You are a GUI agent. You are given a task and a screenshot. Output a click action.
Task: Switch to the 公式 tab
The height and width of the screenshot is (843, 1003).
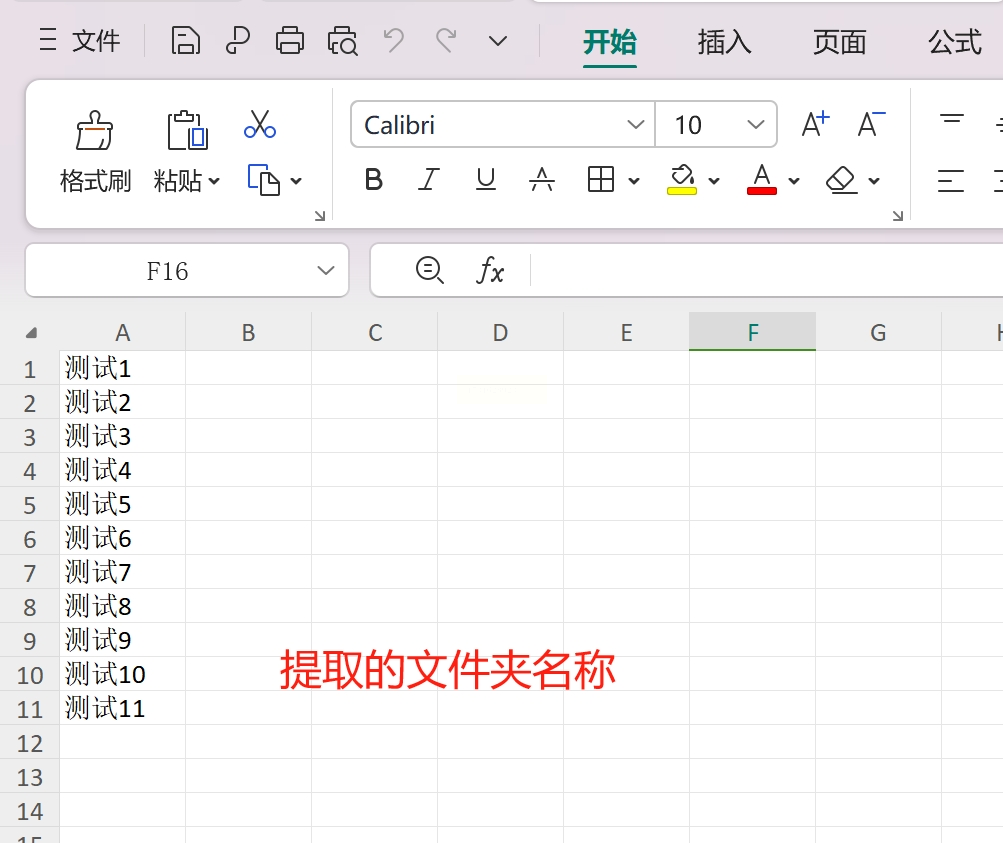point(954,43)
